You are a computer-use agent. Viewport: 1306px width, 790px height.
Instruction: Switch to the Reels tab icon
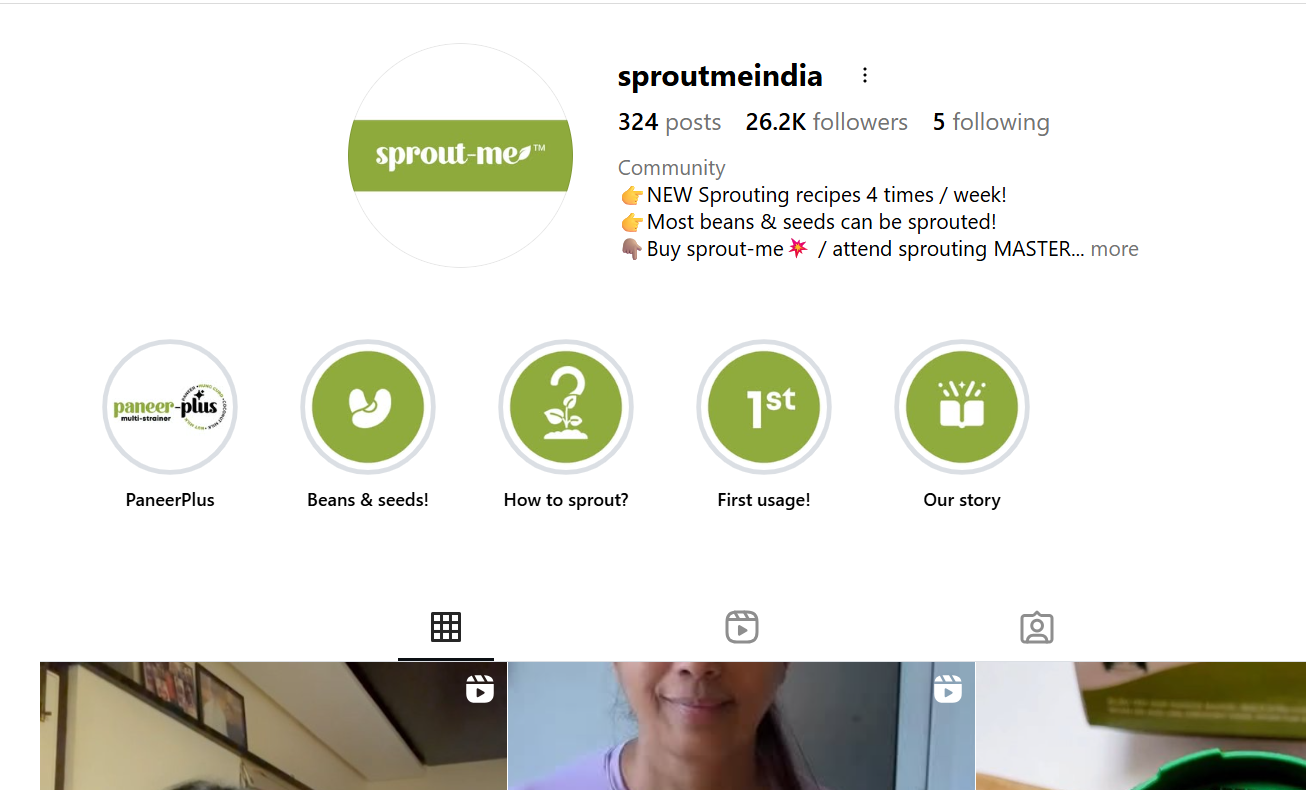[x=742, y=627]
